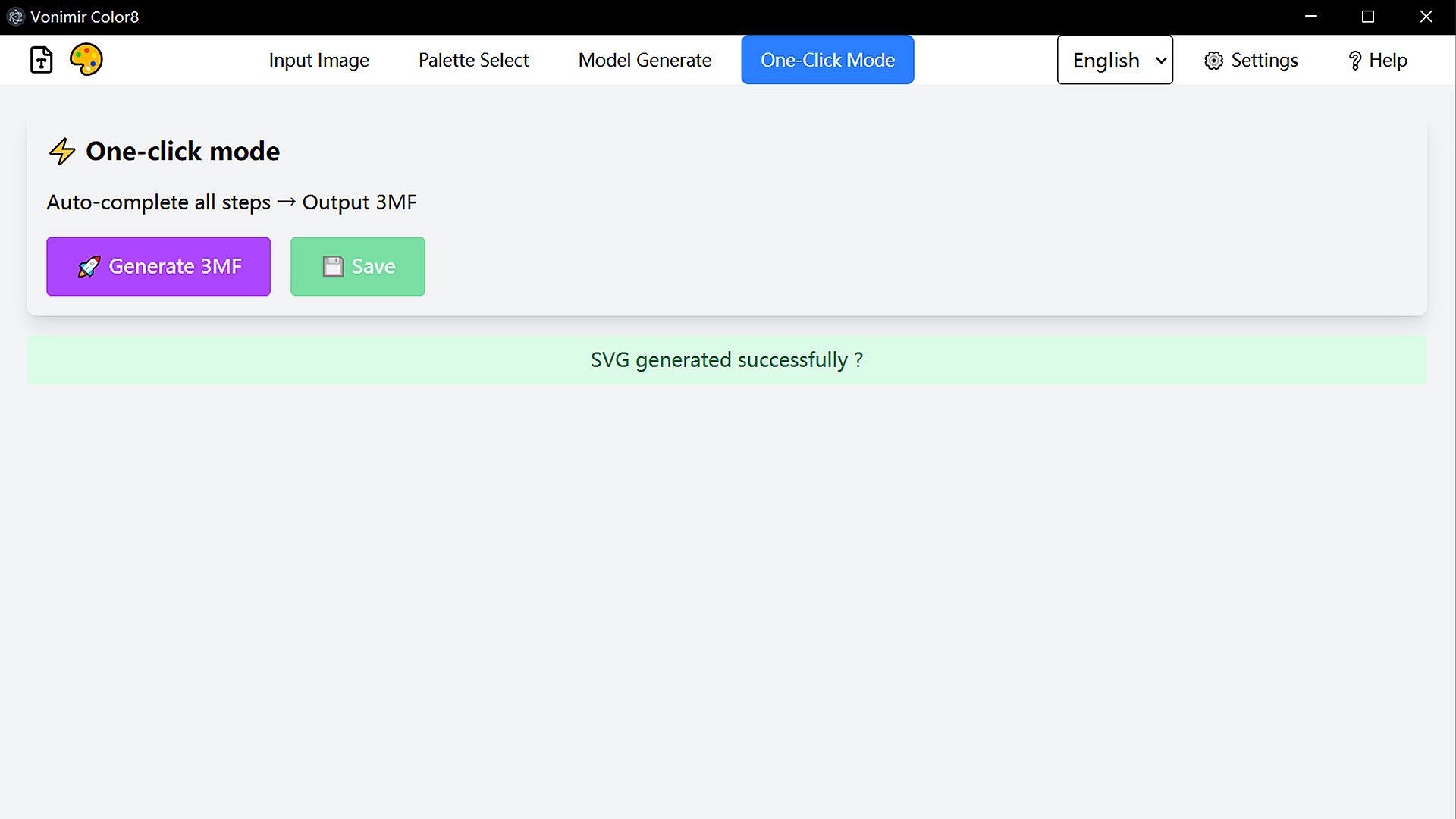
Task: Click the floppy disk Save icon
Action: click(333, 267)
